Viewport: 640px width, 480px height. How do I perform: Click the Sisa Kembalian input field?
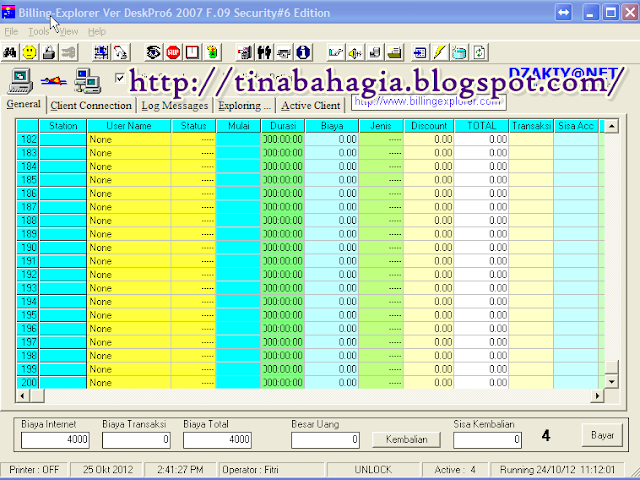pyautogui.click(x=487, y=440)
